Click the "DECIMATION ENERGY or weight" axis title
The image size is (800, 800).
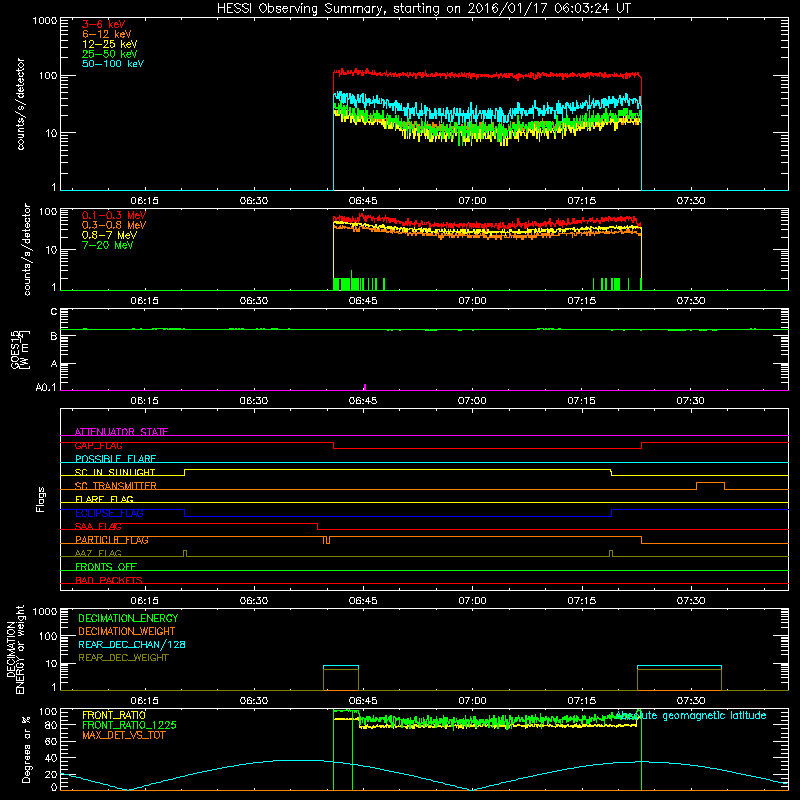click(16, 649)
